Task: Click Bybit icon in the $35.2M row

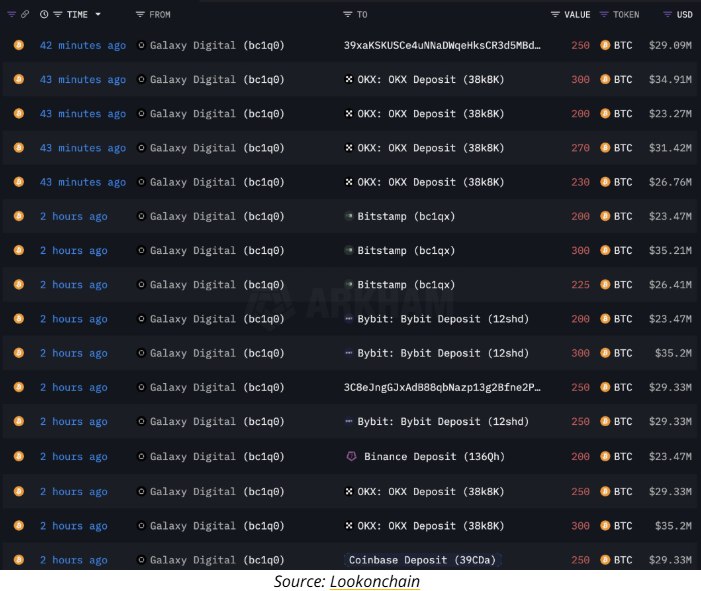Action: point(349,353)
